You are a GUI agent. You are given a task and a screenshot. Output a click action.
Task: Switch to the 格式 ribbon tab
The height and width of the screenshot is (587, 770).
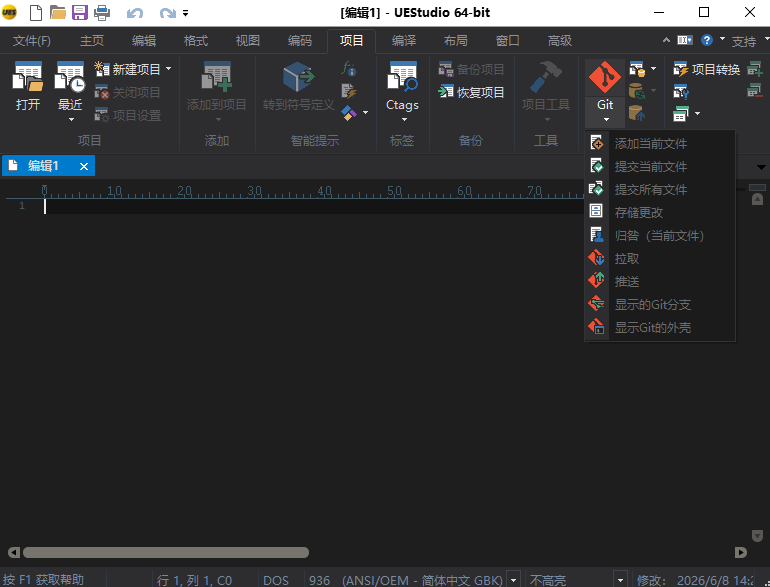[x=195, y=41]
